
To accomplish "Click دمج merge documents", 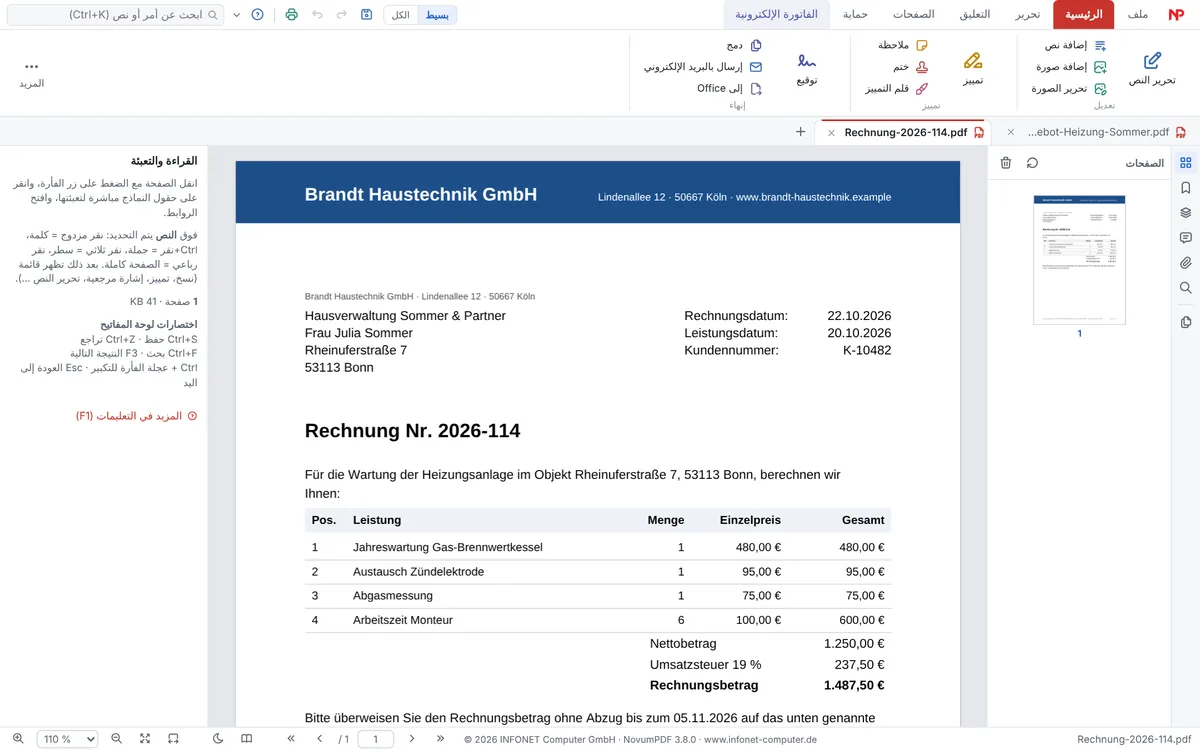I will 745,46.
